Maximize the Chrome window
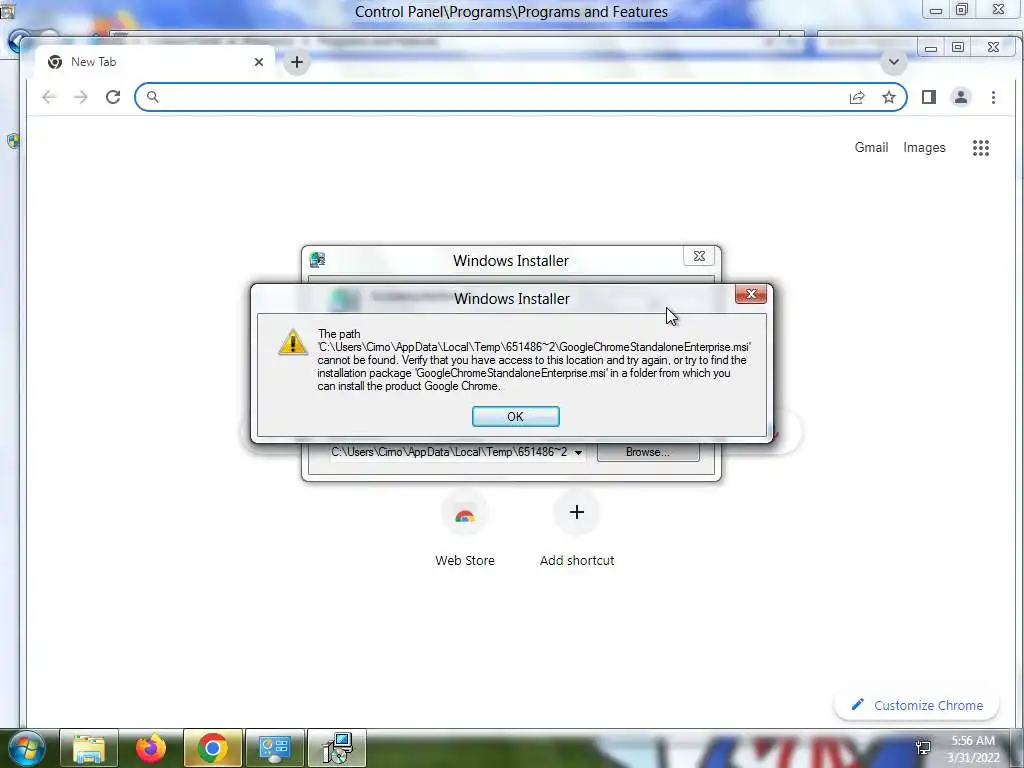 point(957,48)
